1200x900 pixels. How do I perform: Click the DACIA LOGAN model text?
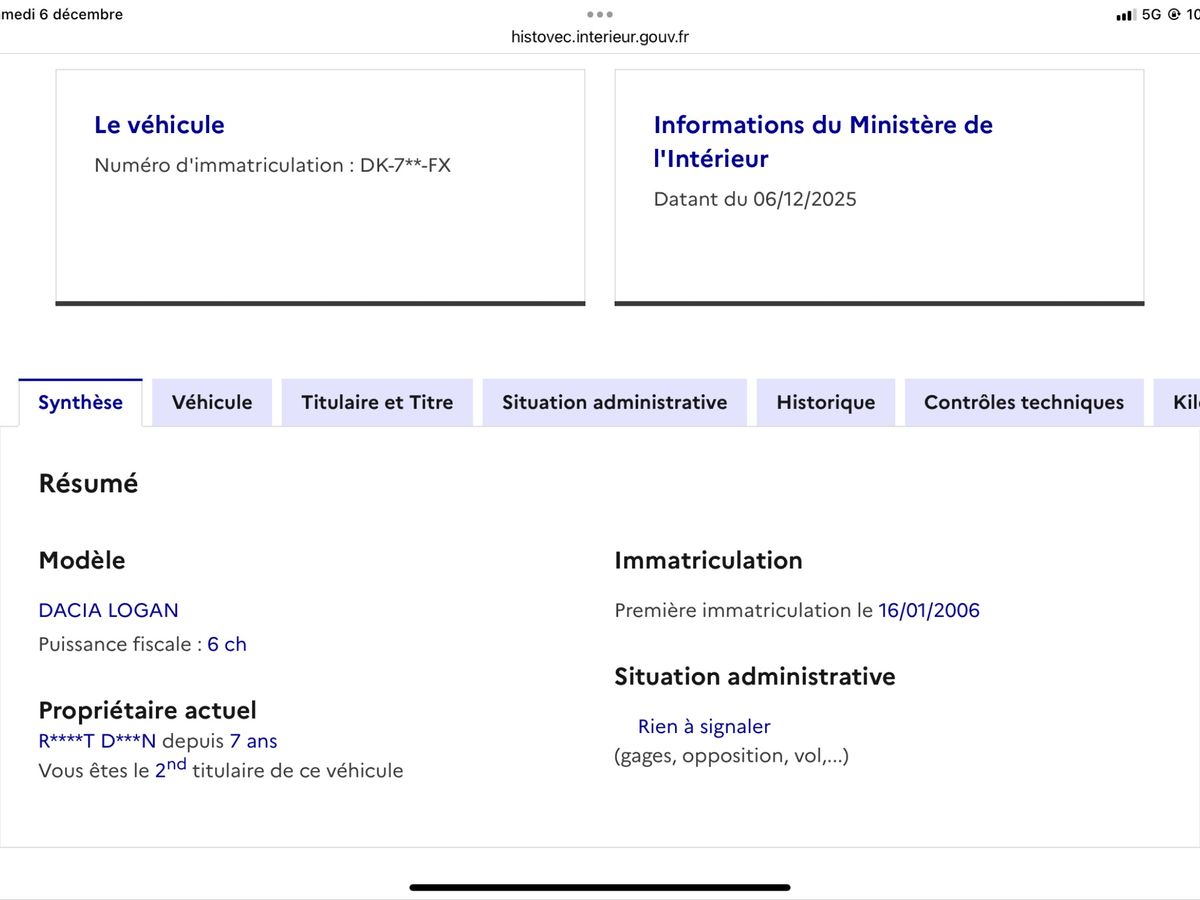pos(108,610)
